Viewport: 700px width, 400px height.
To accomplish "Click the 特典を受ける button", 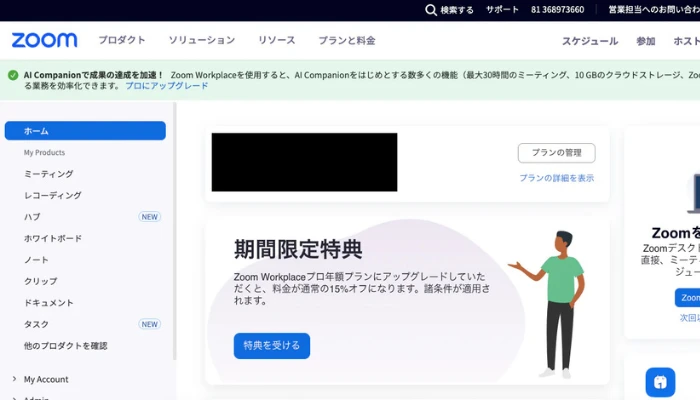I will tap(271, 346).
